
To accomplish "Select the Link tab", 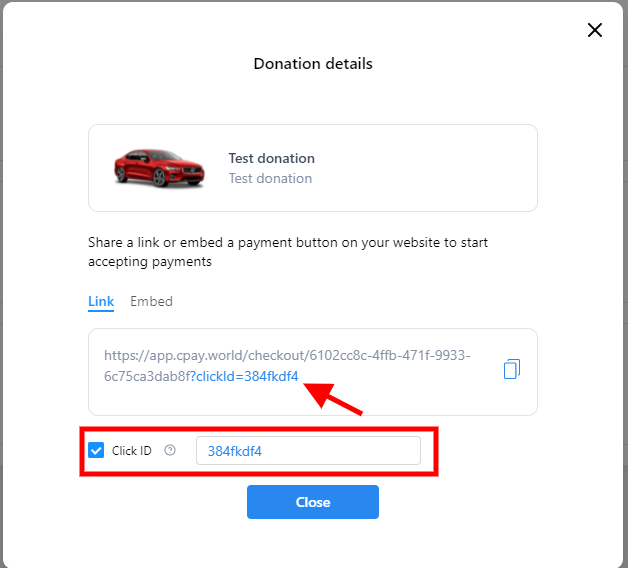I will pos(101,301).
